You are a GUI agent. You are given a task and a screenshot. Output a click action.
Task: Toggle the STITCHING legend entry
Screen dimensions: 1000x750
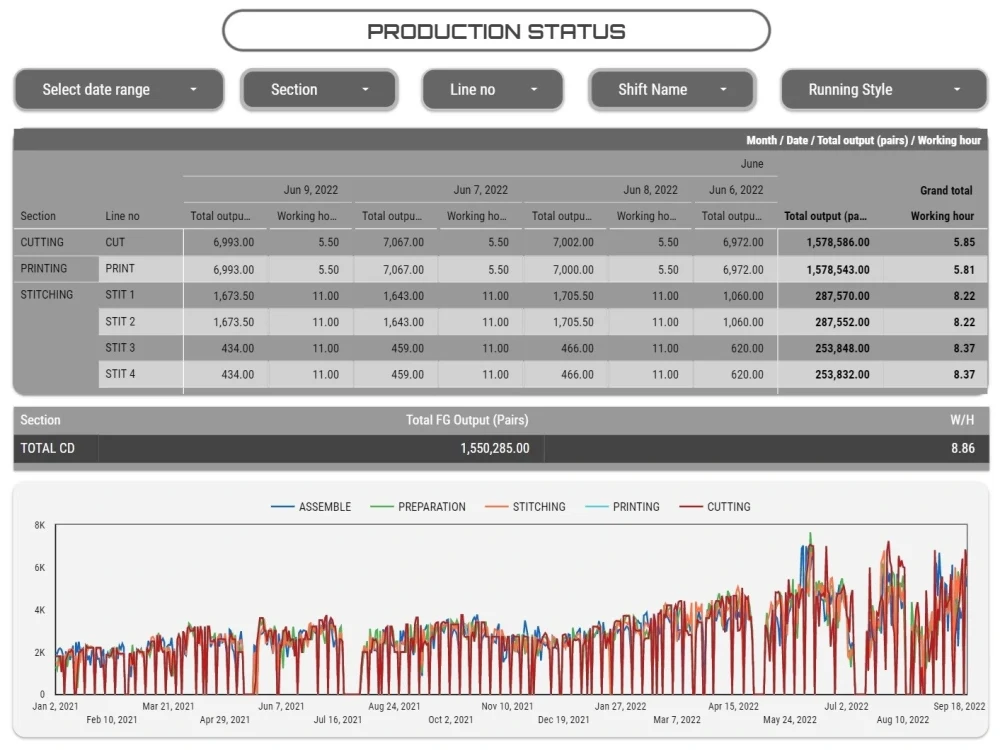525,506
